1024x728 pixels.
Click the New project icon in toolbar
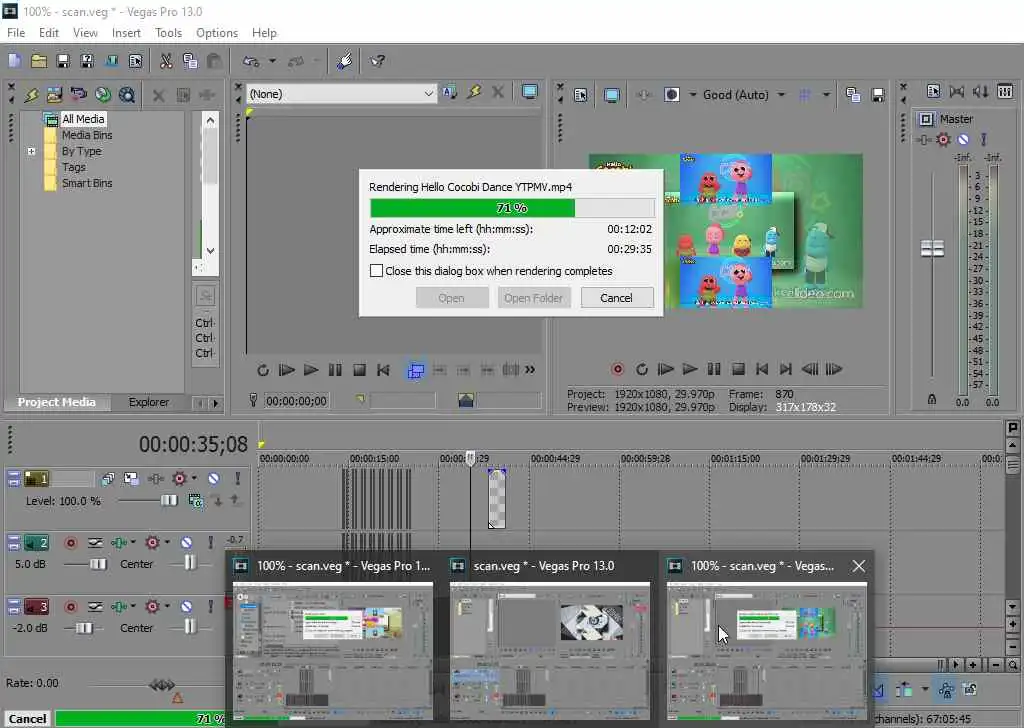(x=14, y=61)
